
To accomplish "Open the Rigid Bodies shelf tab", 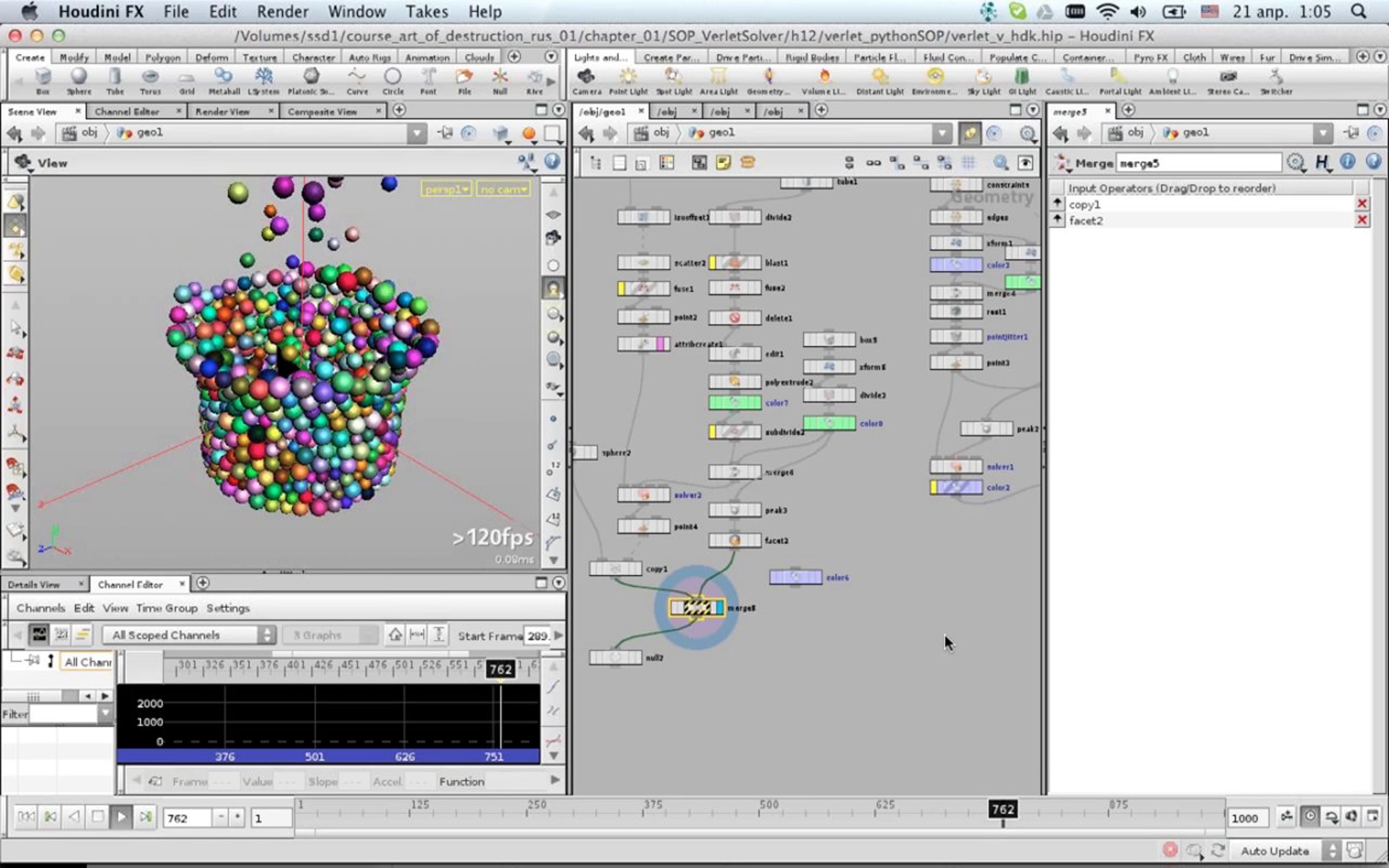I will point(813,57).
